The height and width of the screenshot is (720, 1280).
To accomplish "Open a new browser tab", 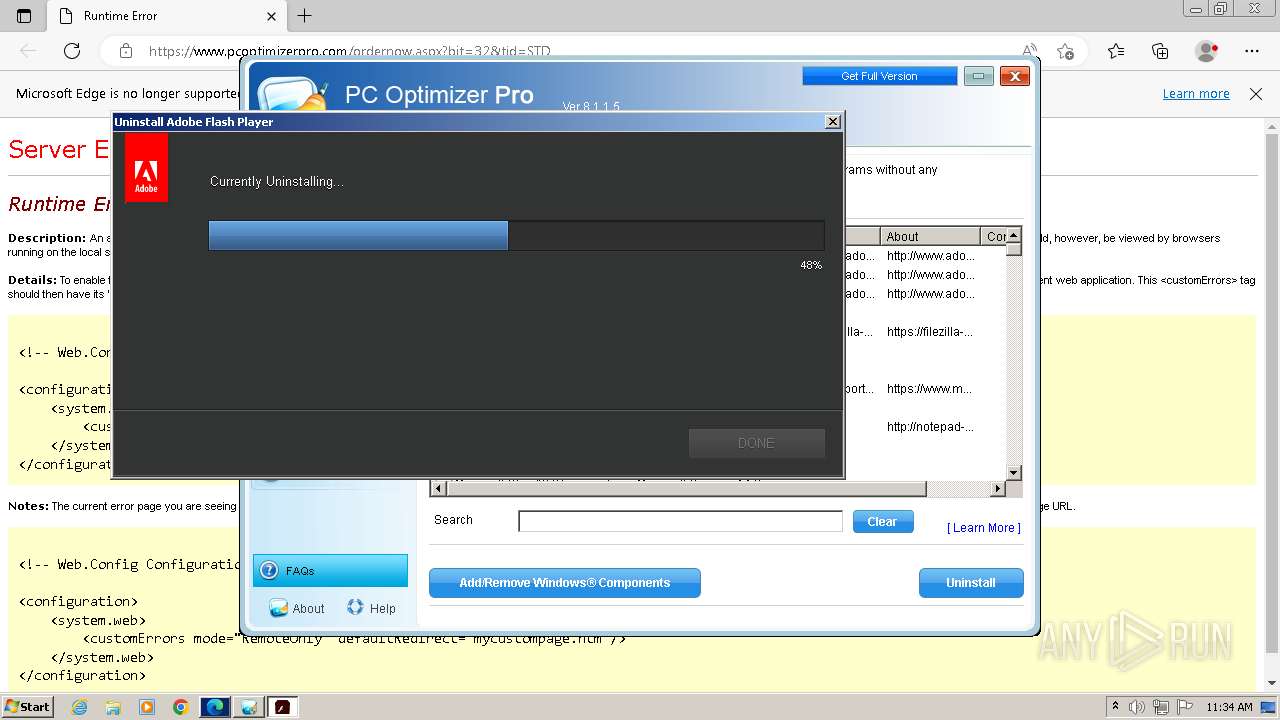I will [305, 16].
